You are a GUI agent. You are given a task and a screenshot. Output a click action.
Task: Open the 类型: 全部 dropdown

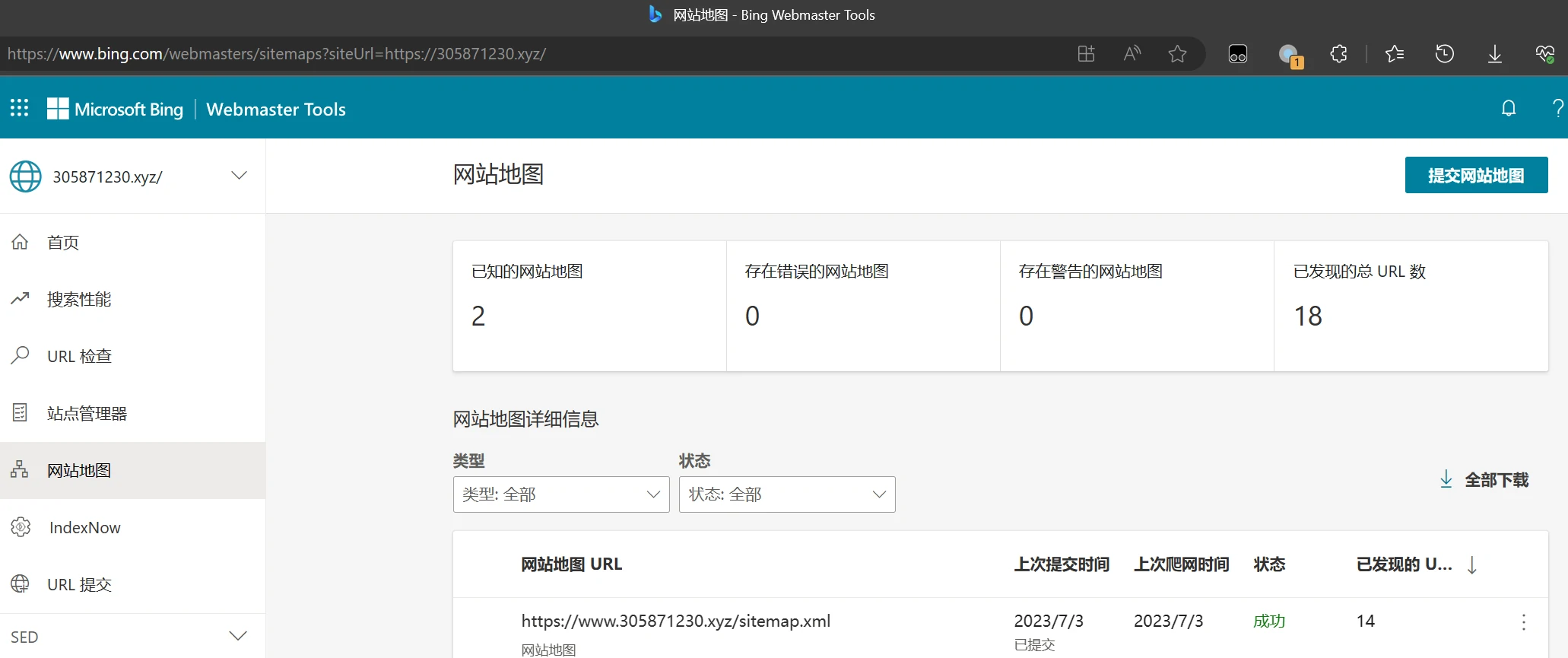point(560,494)
